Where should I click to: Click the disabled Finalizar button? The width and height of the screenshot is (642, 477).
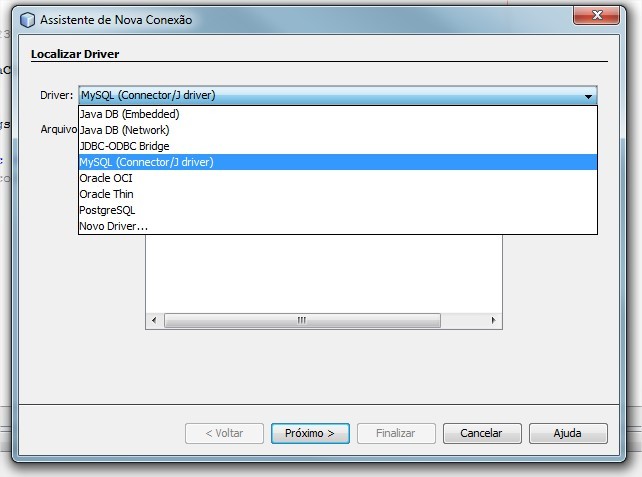point(396,433)
